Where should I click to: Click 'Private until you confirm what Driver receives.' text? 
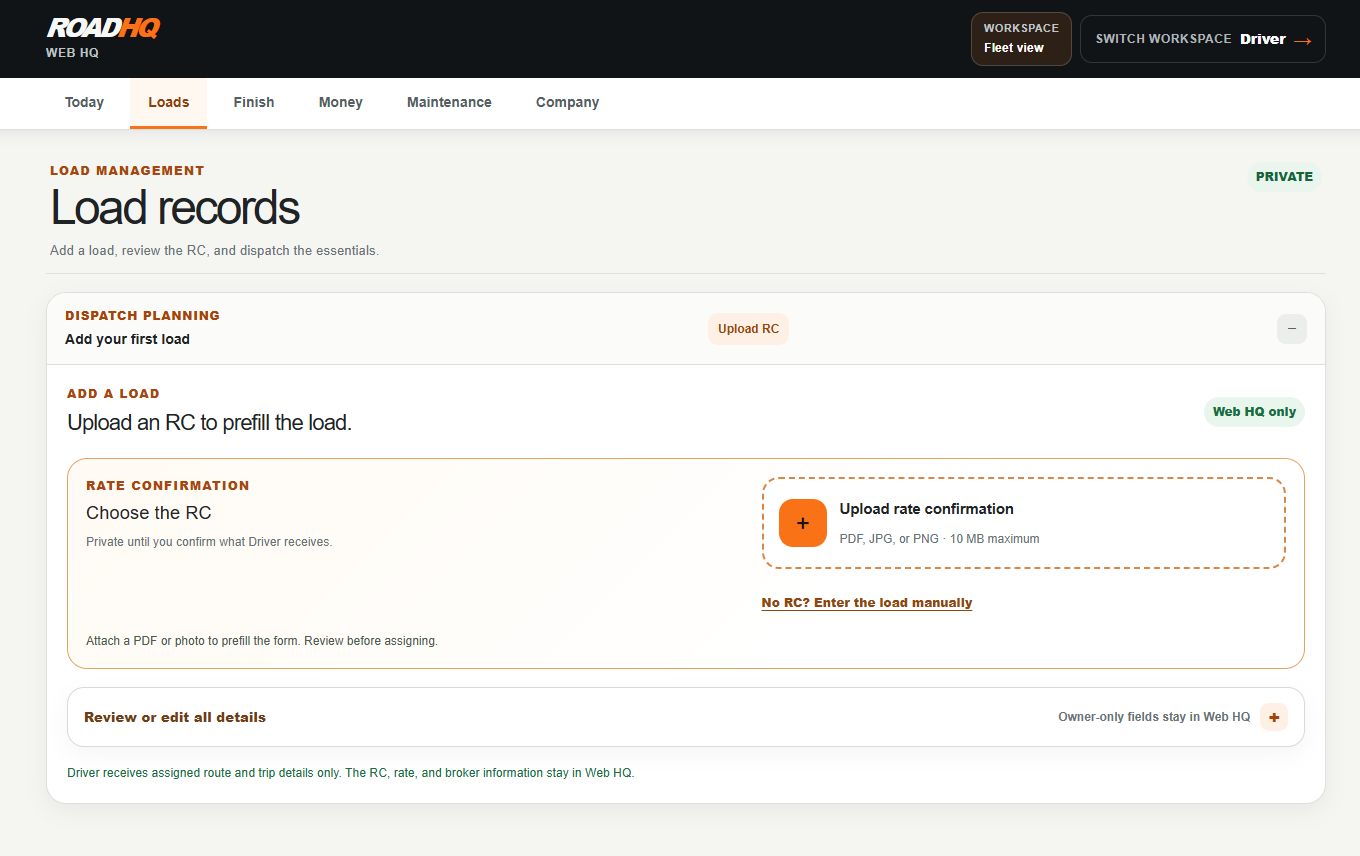pyautogui.click(x=209, y=542)
